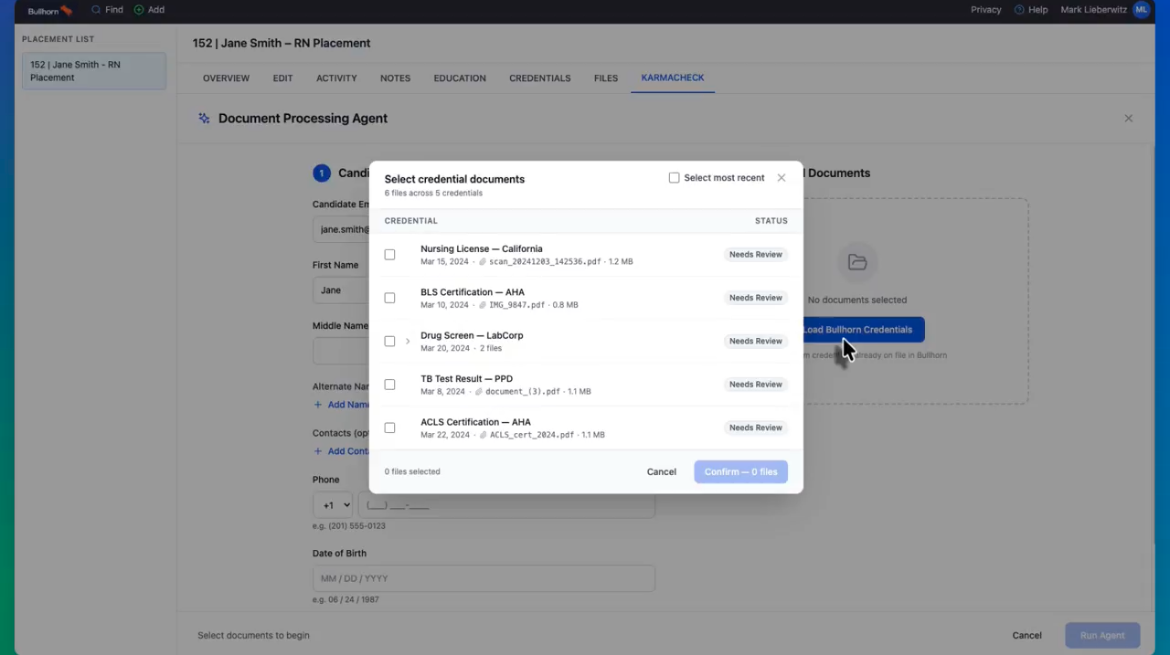Switch to the Notes tab
The height and width of the screenshot is (655, 1170).
click(395, 78)
